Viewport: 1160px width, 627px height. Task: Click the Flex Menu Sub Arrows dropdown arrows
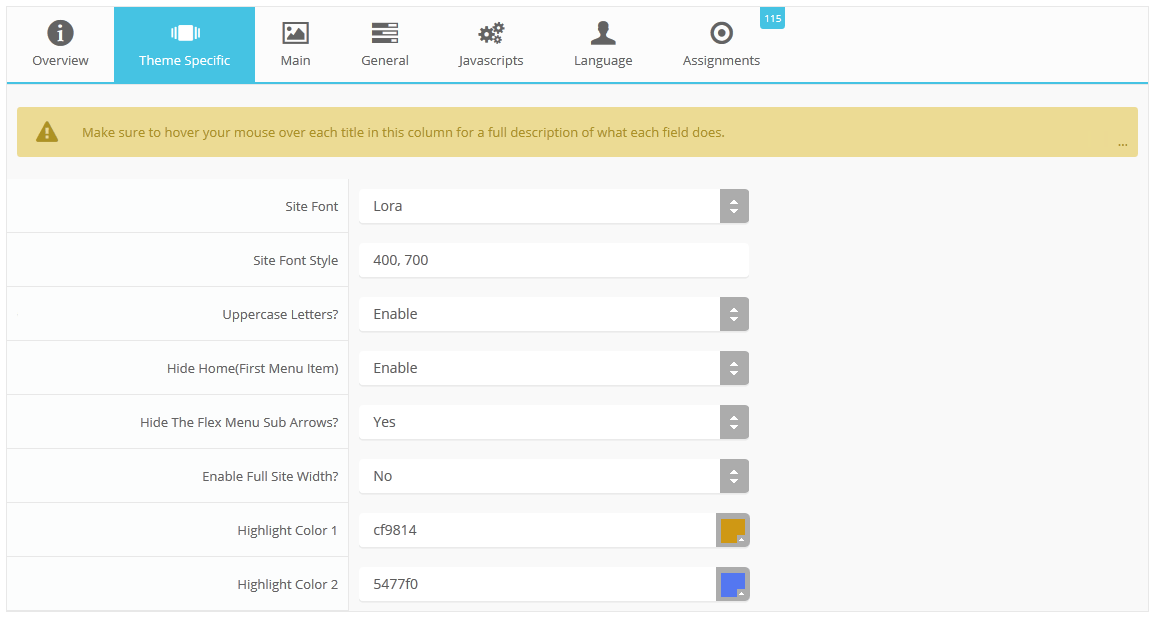point(734,422)
